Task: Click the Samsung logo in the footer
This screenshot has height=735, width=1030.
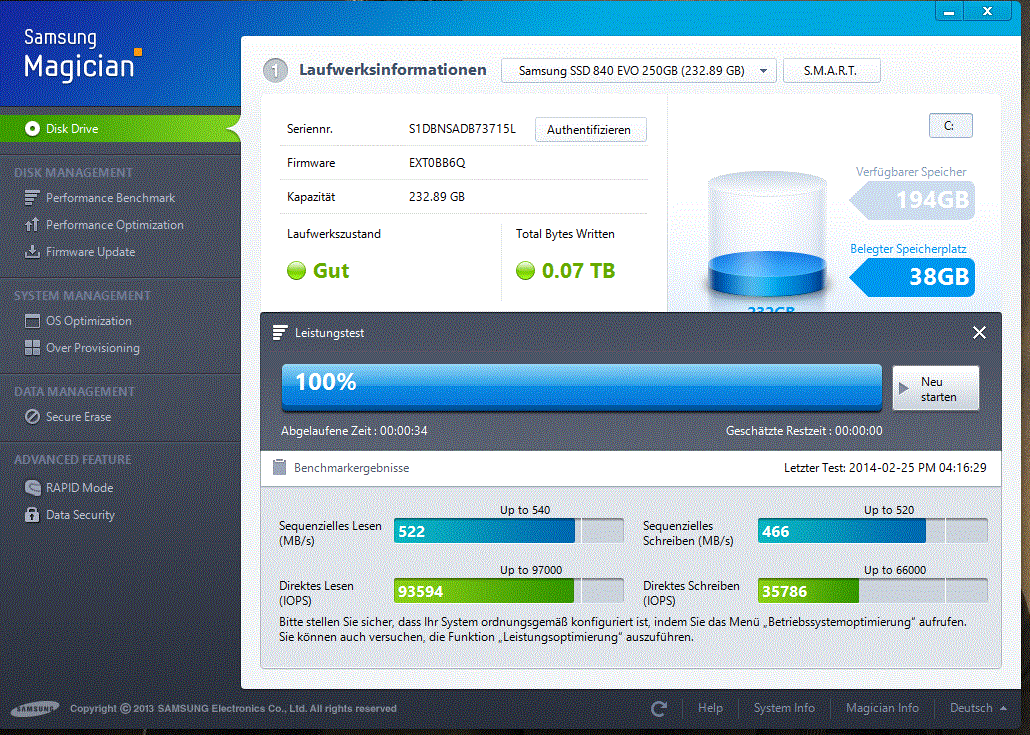Action: click(x=35, y=709)
